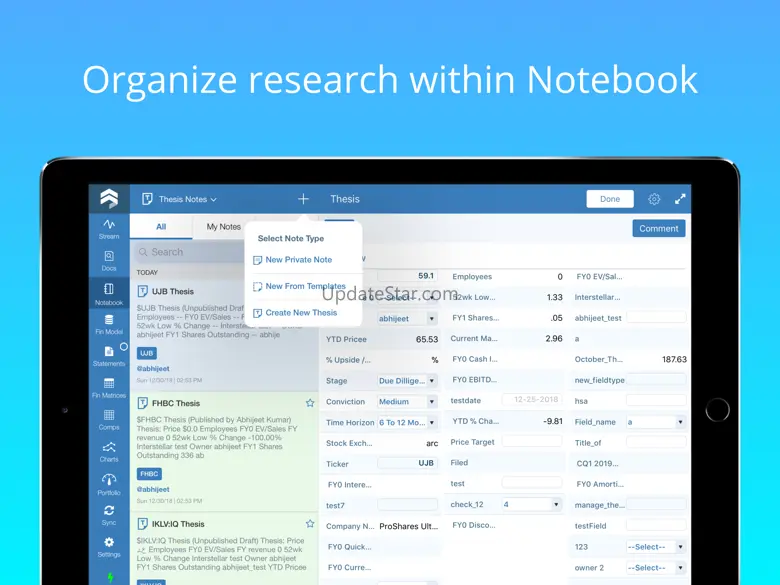Screen dimensions: 780x585
Task: Switch to the My Notes tab
Action: point(223,227)
